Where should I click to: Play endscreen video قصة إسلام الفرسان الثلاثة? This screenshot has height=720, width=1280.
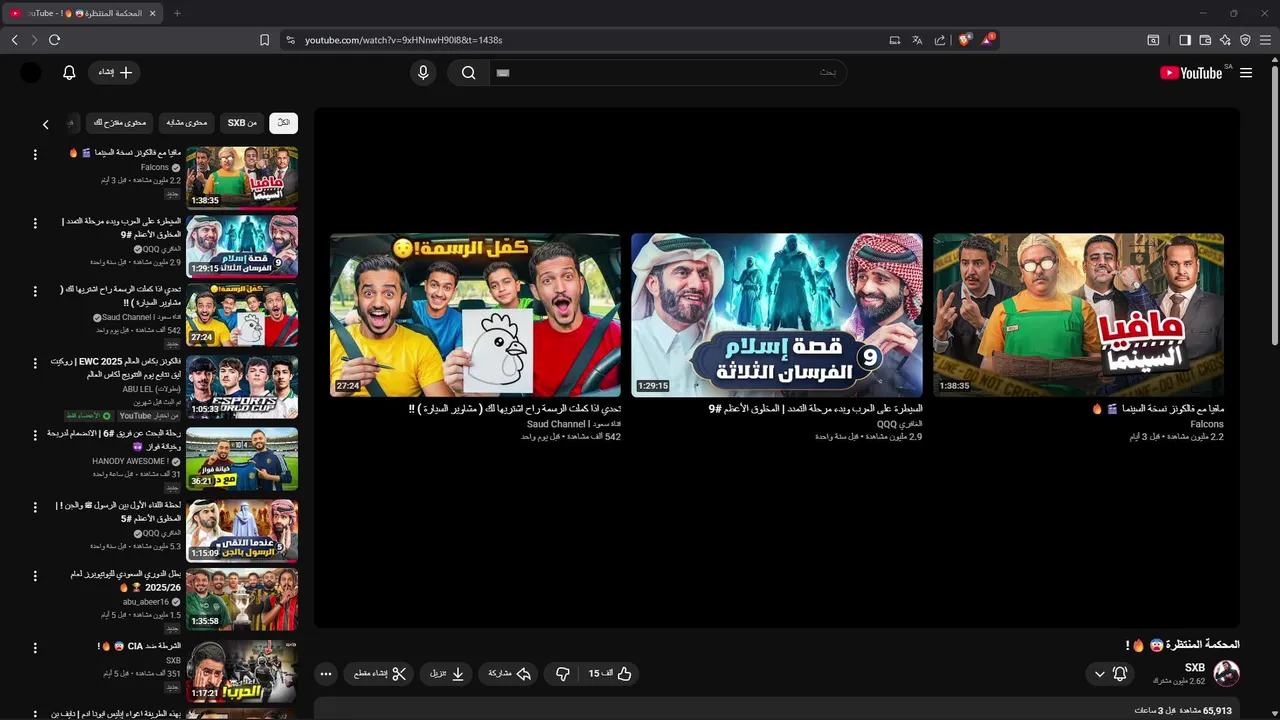coord(777,315)
